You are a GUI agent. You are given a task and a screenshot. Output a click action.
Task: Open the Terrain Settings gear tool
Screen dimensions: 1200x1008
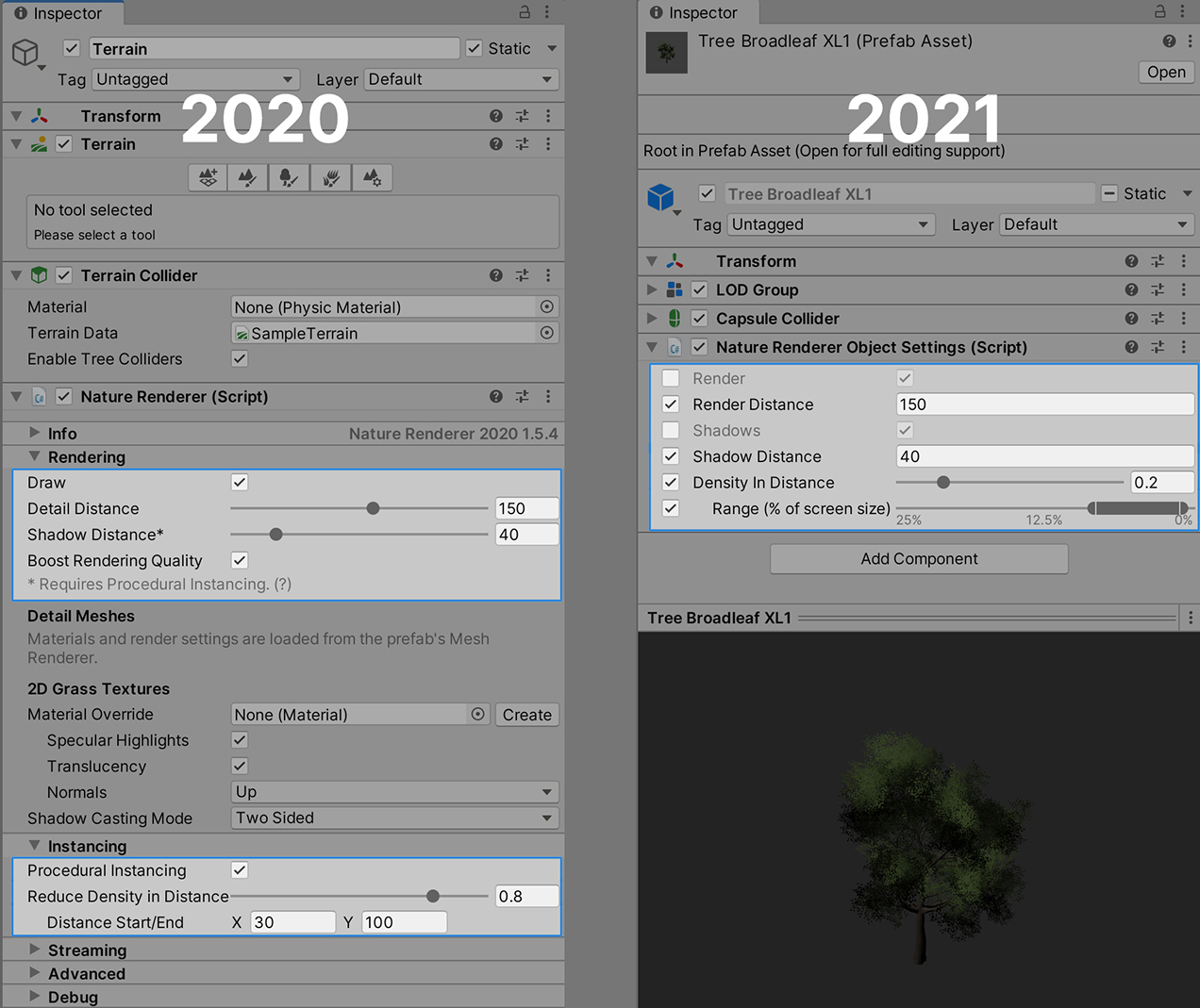(x=373, y=177)
